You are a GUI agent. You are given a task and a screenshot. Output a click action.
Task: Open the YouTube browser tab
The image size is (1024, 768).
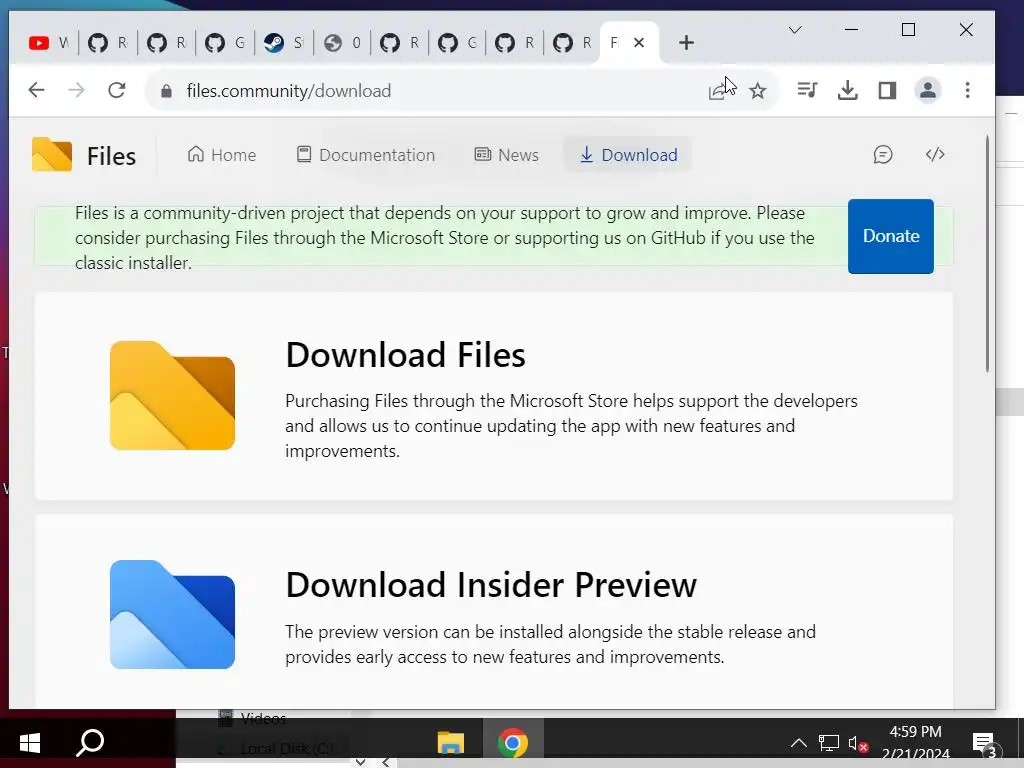(49, 43)
